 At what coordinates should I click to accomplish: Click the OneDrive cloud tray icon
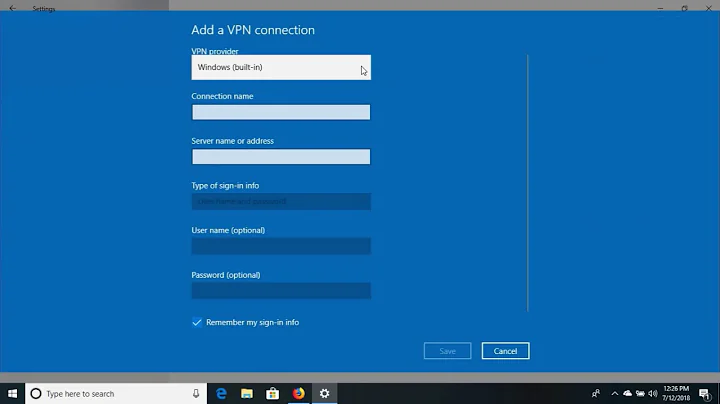(x=627, y=393)
